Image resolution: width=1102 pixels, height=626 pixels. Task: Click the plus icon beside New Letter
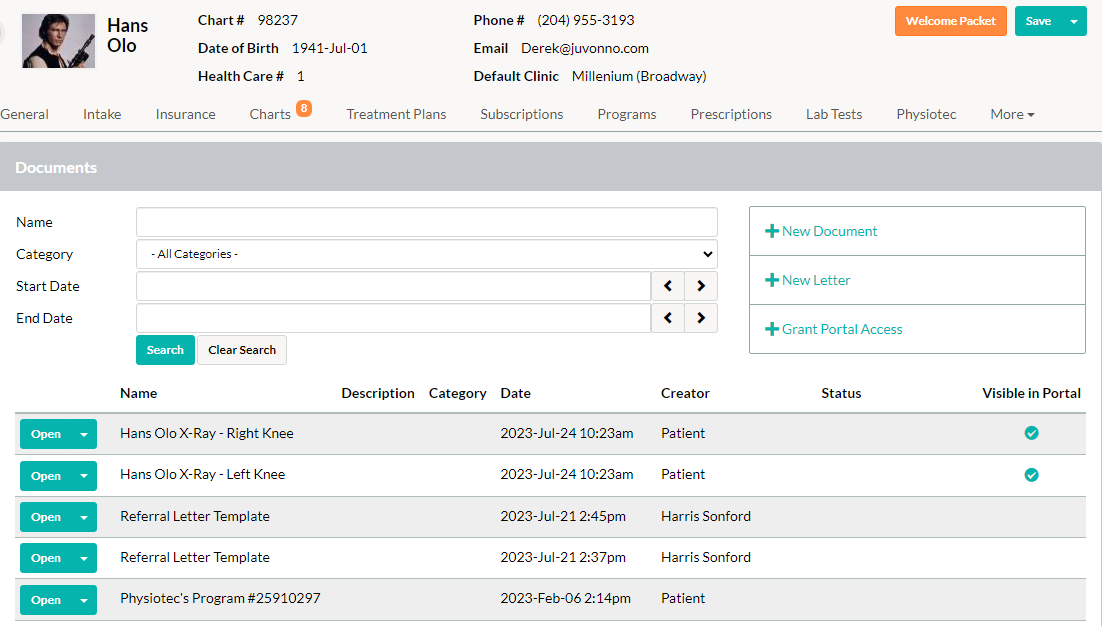(771, 280)
